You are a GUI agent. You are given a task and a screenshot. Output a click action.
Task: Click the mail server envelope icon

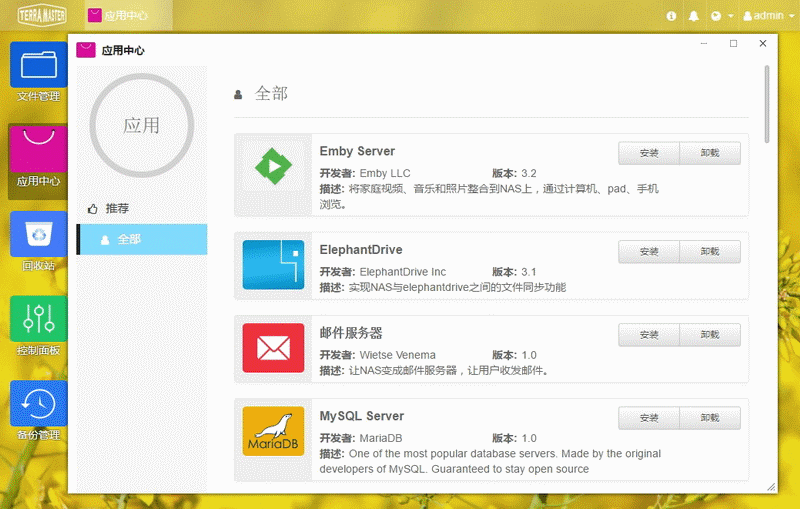[x=273, y=348]
